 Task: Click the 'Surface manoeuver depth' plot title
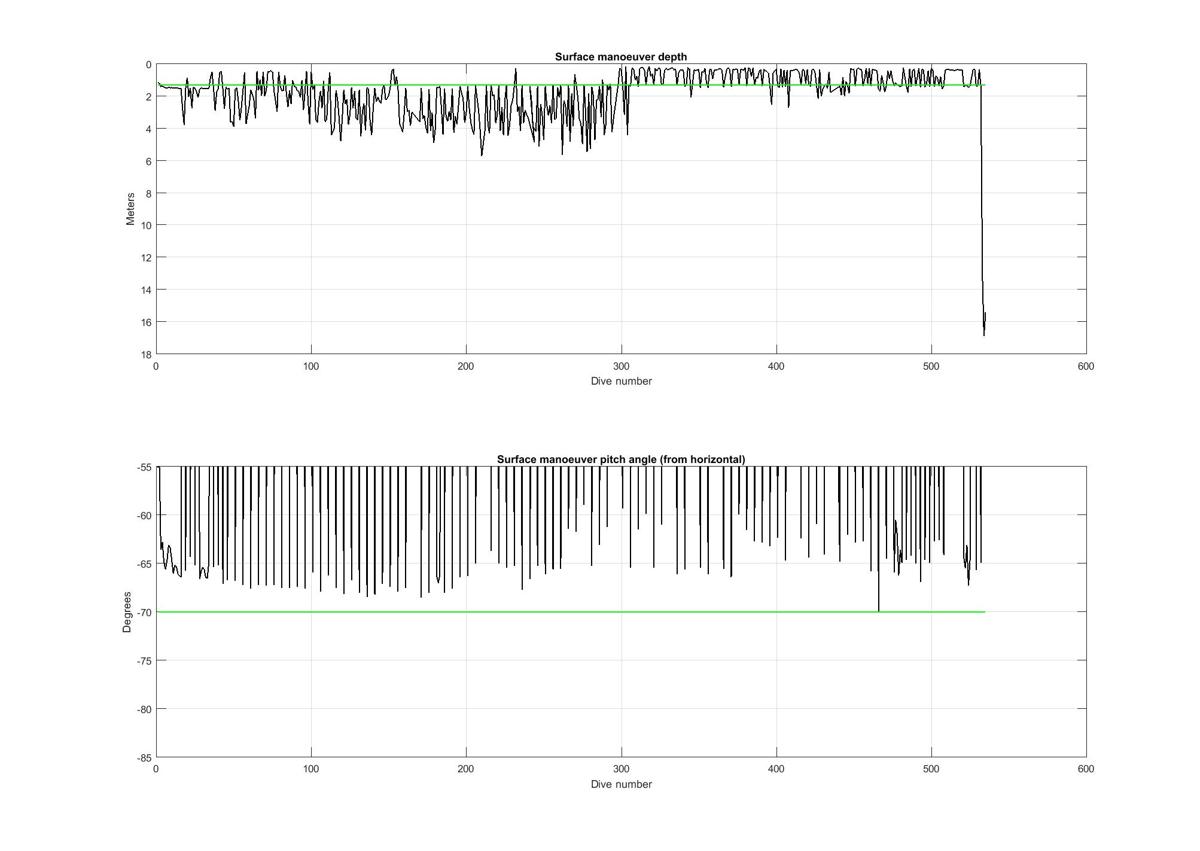[621, 57]
